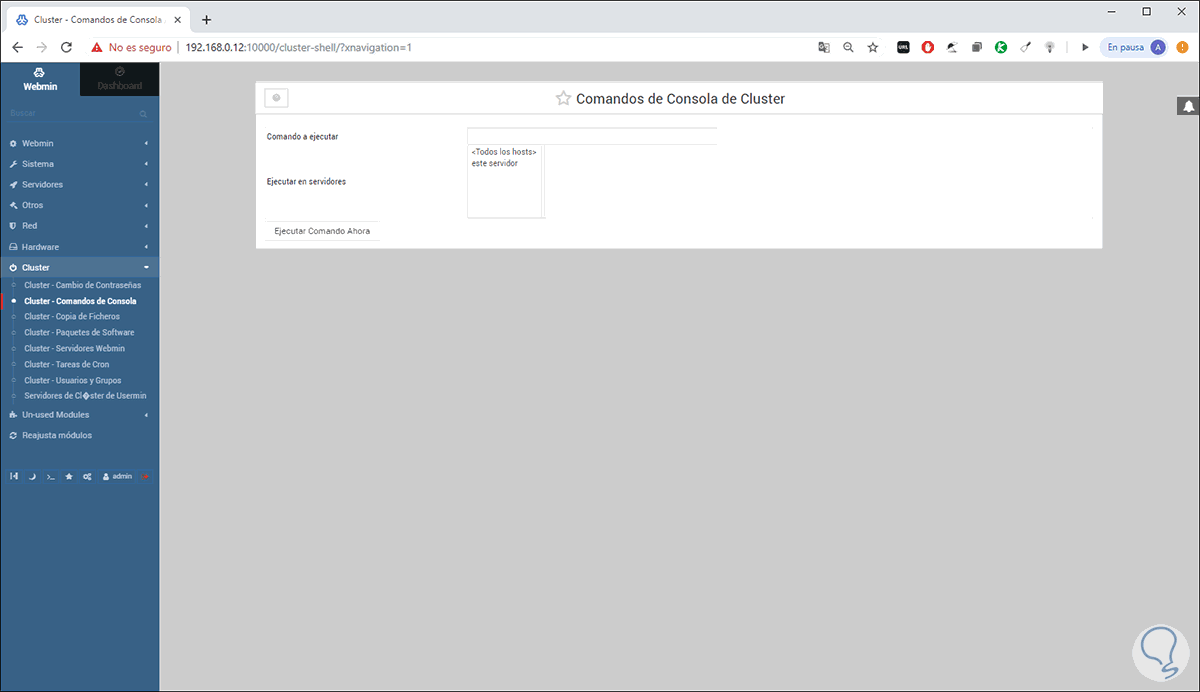Click the No es seguro warning
Image resolution: width=1200 pixels, height=692 pixels.
point(131,47)
